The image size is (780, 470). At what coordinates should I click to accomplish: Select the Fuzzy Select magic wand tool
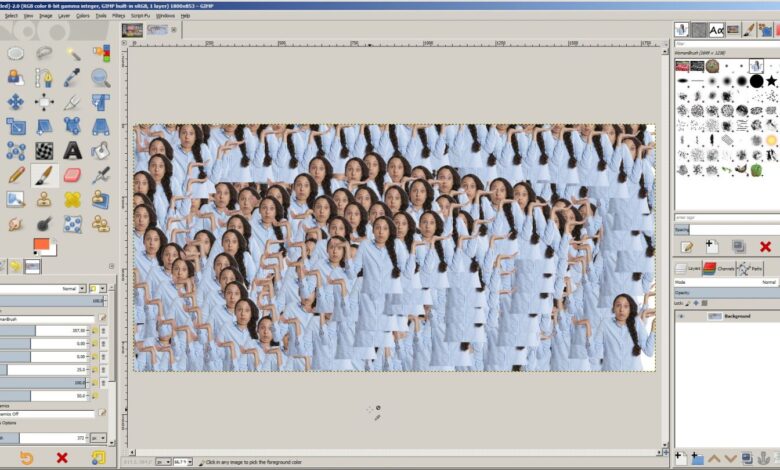point(72,53)
